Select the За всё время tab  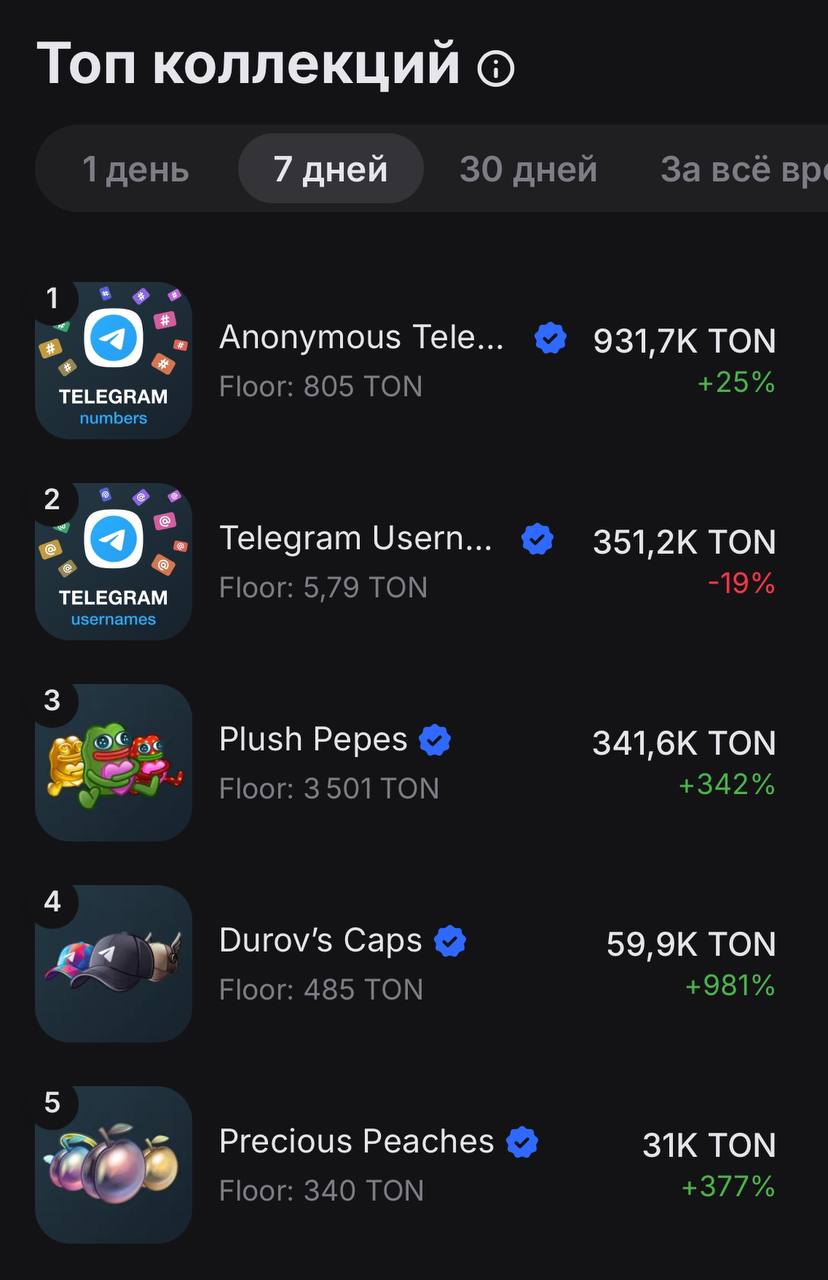pyautogui.click(x=743, y=169)
